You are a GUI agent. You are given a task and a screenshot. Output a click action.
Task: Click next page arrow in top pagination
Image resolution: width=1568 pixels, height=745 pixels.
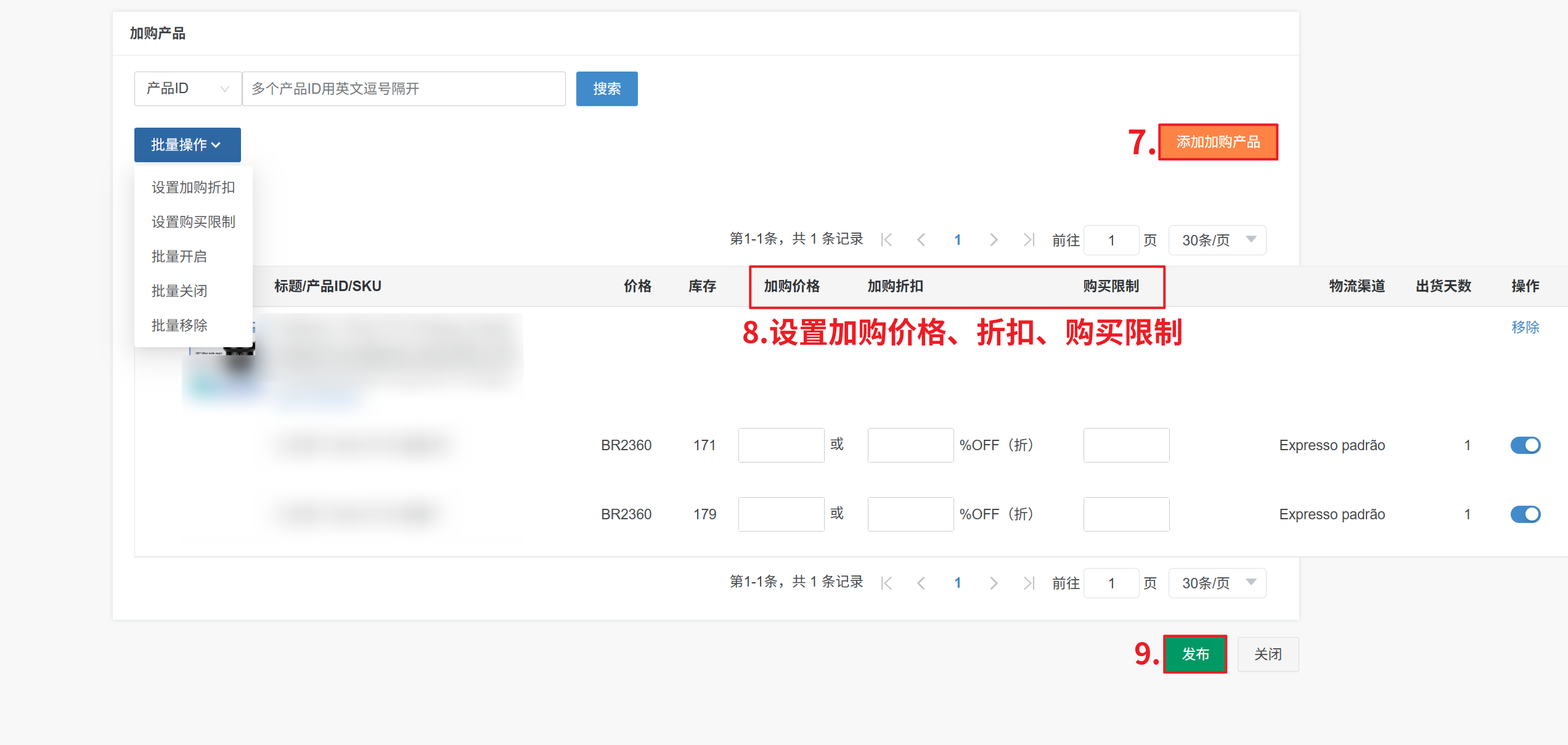coord(993,240)
